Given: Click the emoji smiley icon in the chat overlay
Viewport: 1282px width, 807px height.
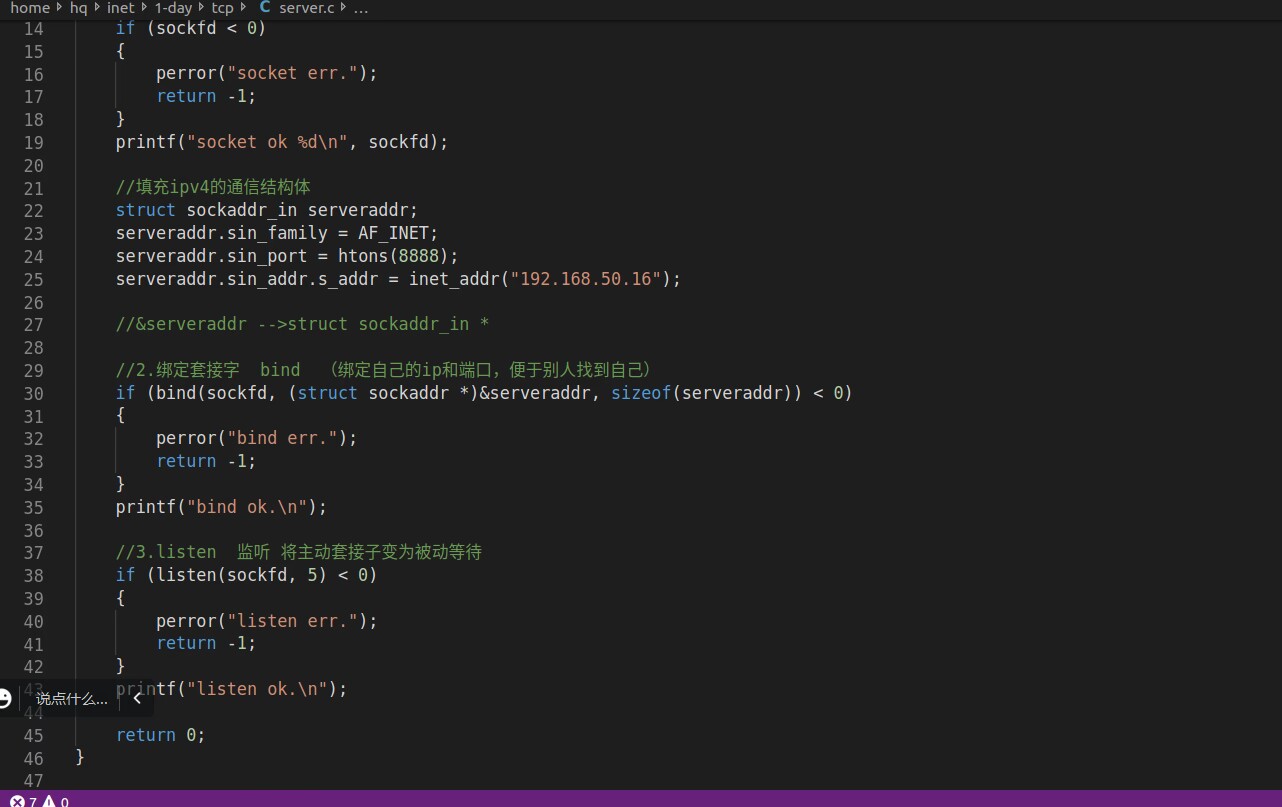Looking at the screenshot, I should pos(4,698).
